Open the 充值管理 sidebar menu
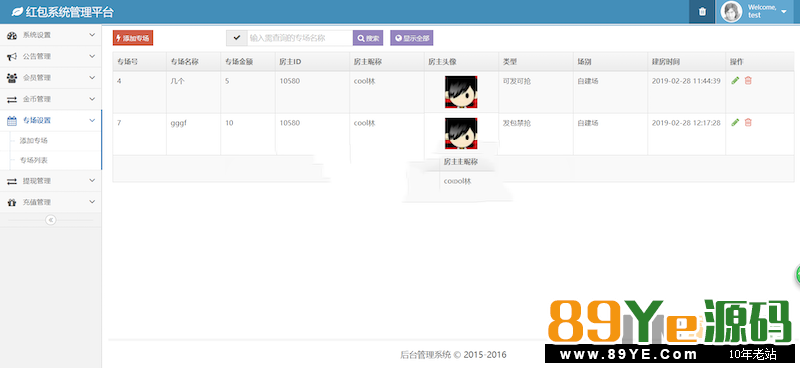 pos(51,203)
